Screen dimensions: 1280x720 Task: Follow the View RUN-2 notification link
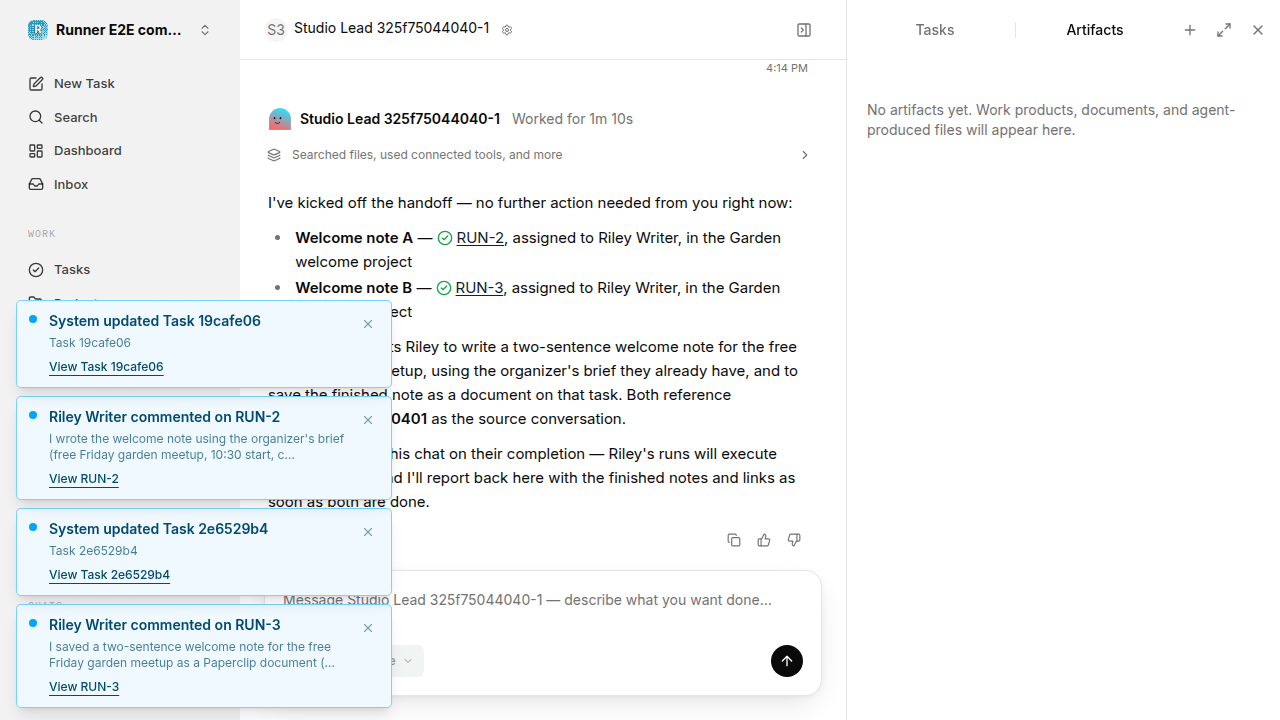click(x=84, y=479)
